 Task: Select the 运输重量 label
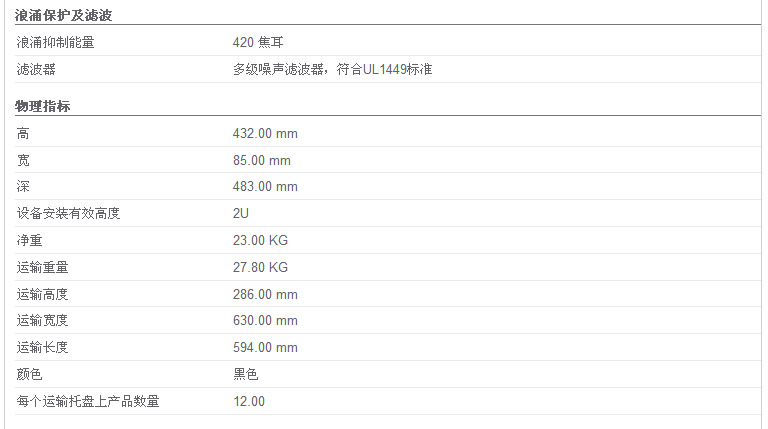(42, 267)
